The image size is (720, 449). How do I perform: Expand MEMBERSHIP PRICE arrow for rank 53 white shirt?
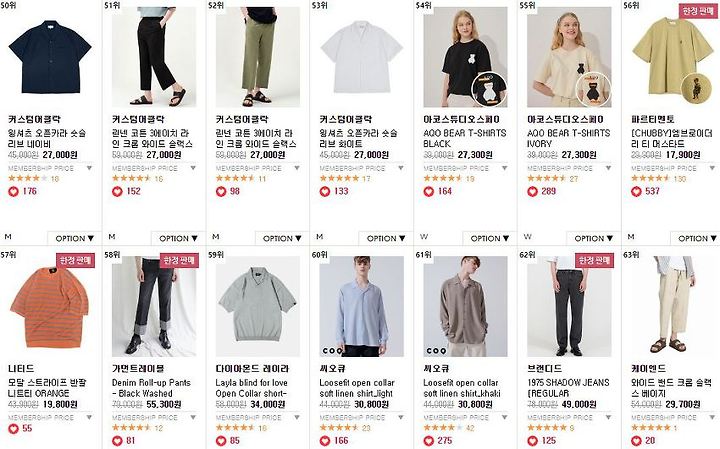(400, 168)
